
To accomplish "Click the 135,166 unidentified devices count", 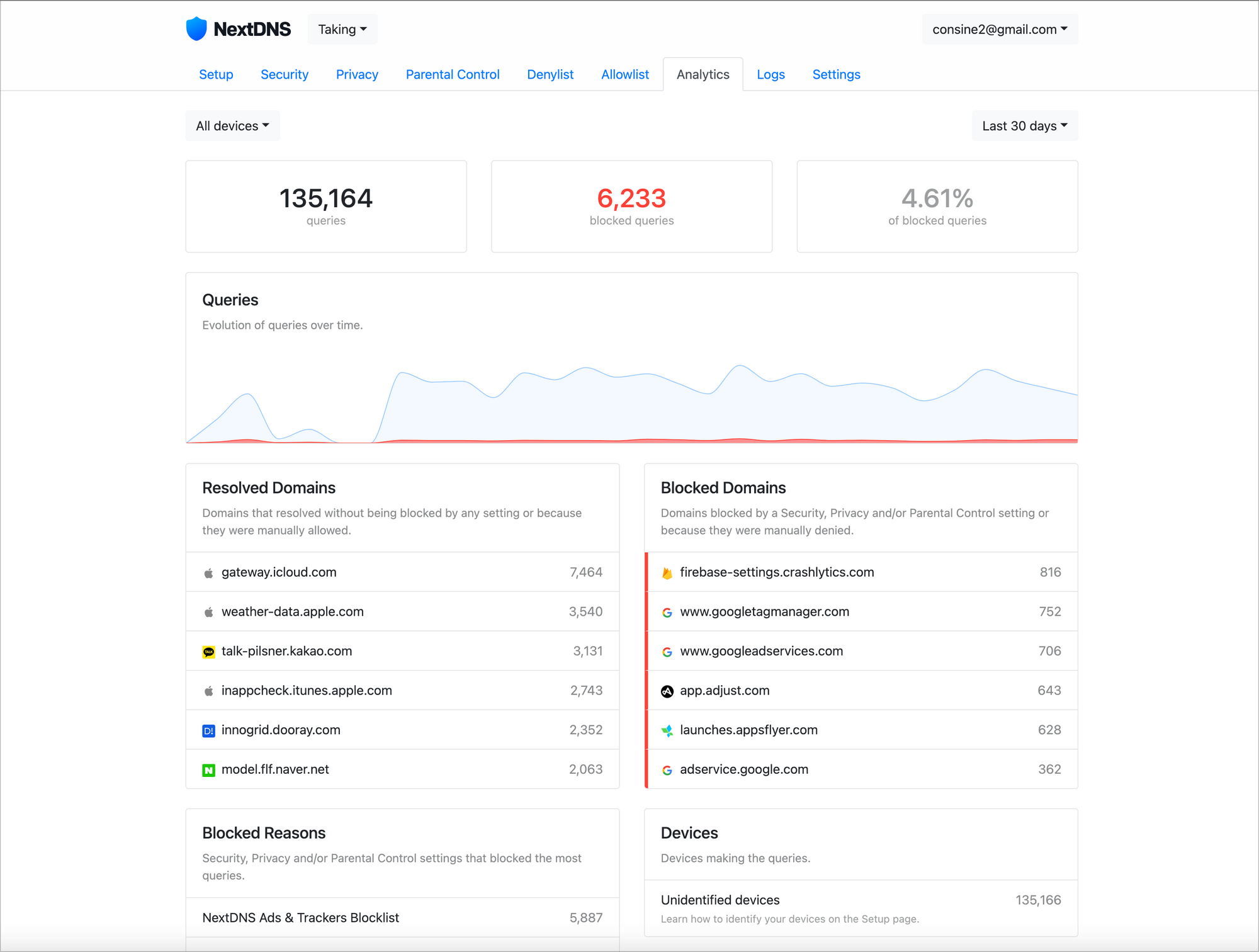I will (1038, 900).
